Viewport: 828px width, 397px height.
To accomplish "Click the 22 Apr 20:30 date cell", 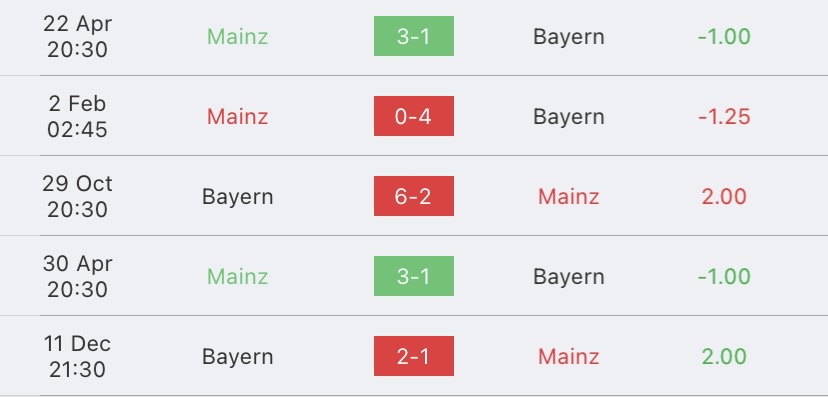I will coord(78,36).
